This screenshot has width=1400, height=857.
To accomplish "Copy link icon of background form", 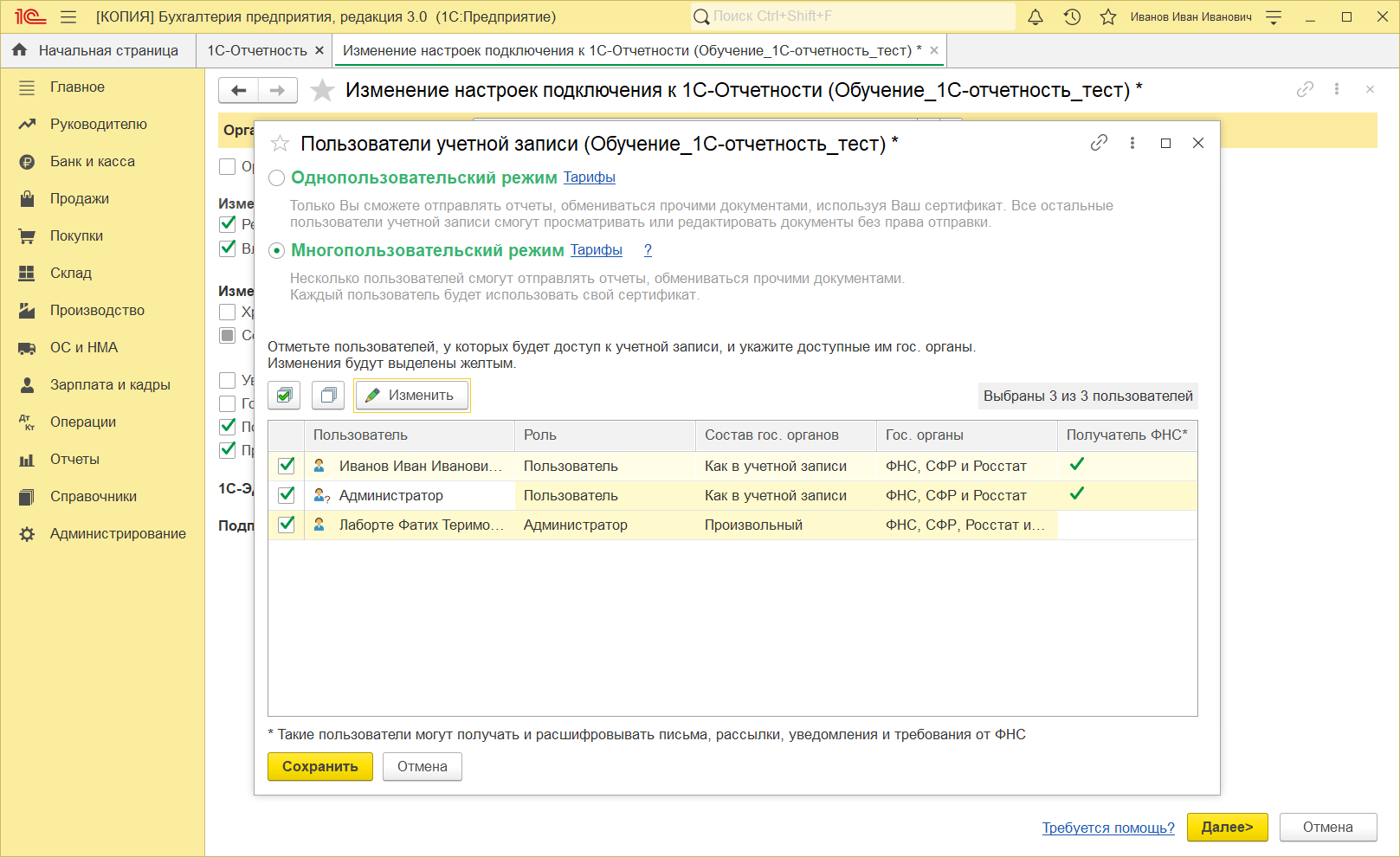I will pyautogui.click(x=1305, y=89).
